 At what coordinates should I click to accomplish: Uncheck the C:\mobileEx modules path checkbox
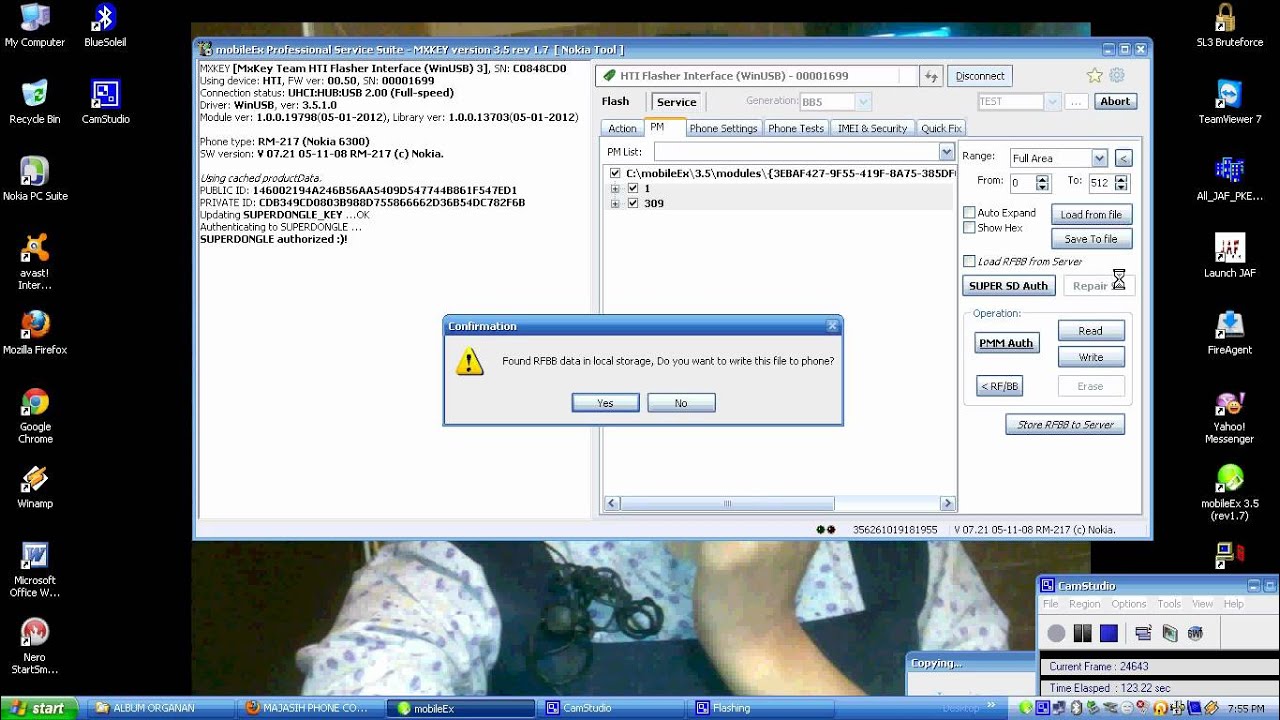point(615,173)
